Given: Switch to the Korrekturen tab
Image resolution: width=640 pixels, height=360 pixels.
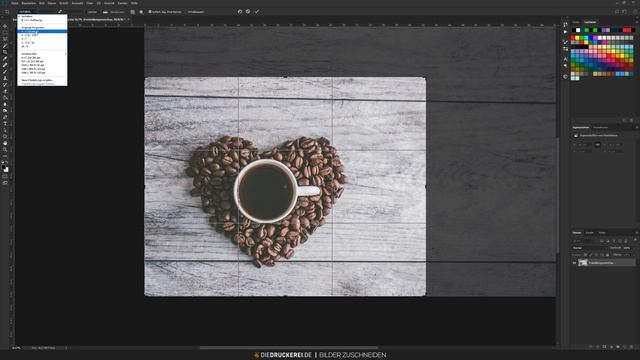Looking at the screenshot, I should tap(600, 127).
